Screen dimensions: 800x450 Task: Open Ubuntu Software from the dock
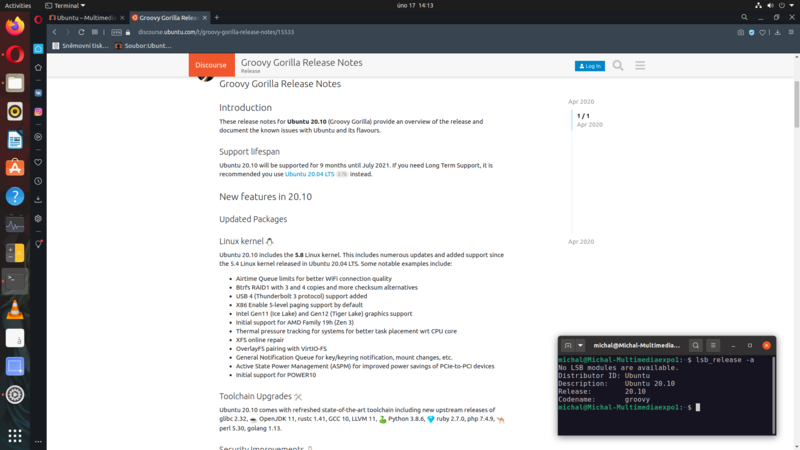click(x=15, y=168)
